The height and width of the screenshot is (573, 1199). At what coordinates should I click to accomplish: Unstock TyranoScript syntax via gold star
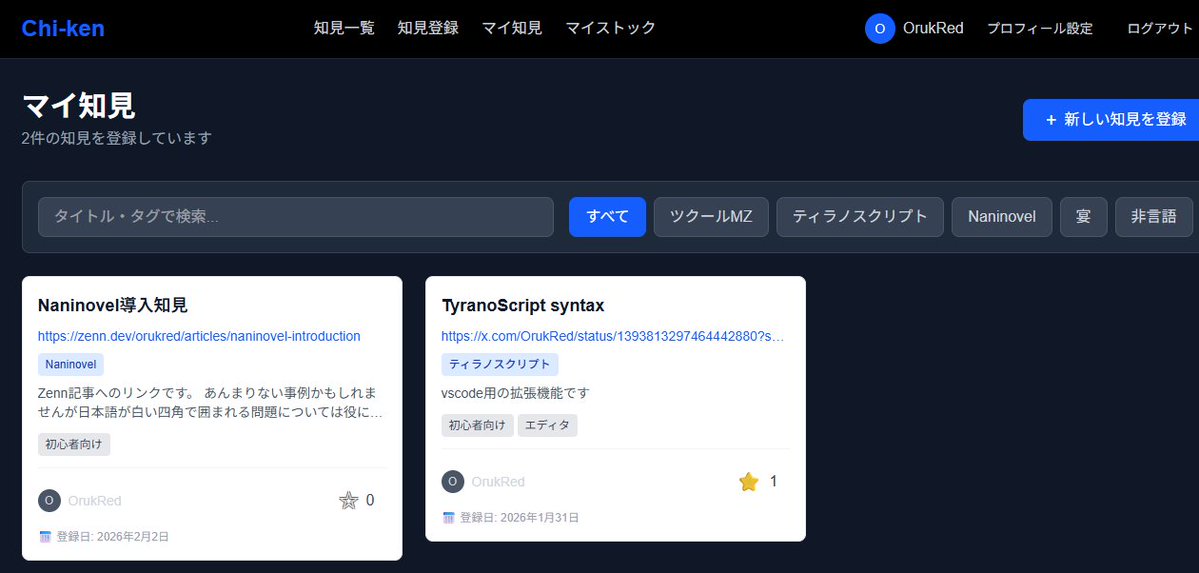point(749,481)
